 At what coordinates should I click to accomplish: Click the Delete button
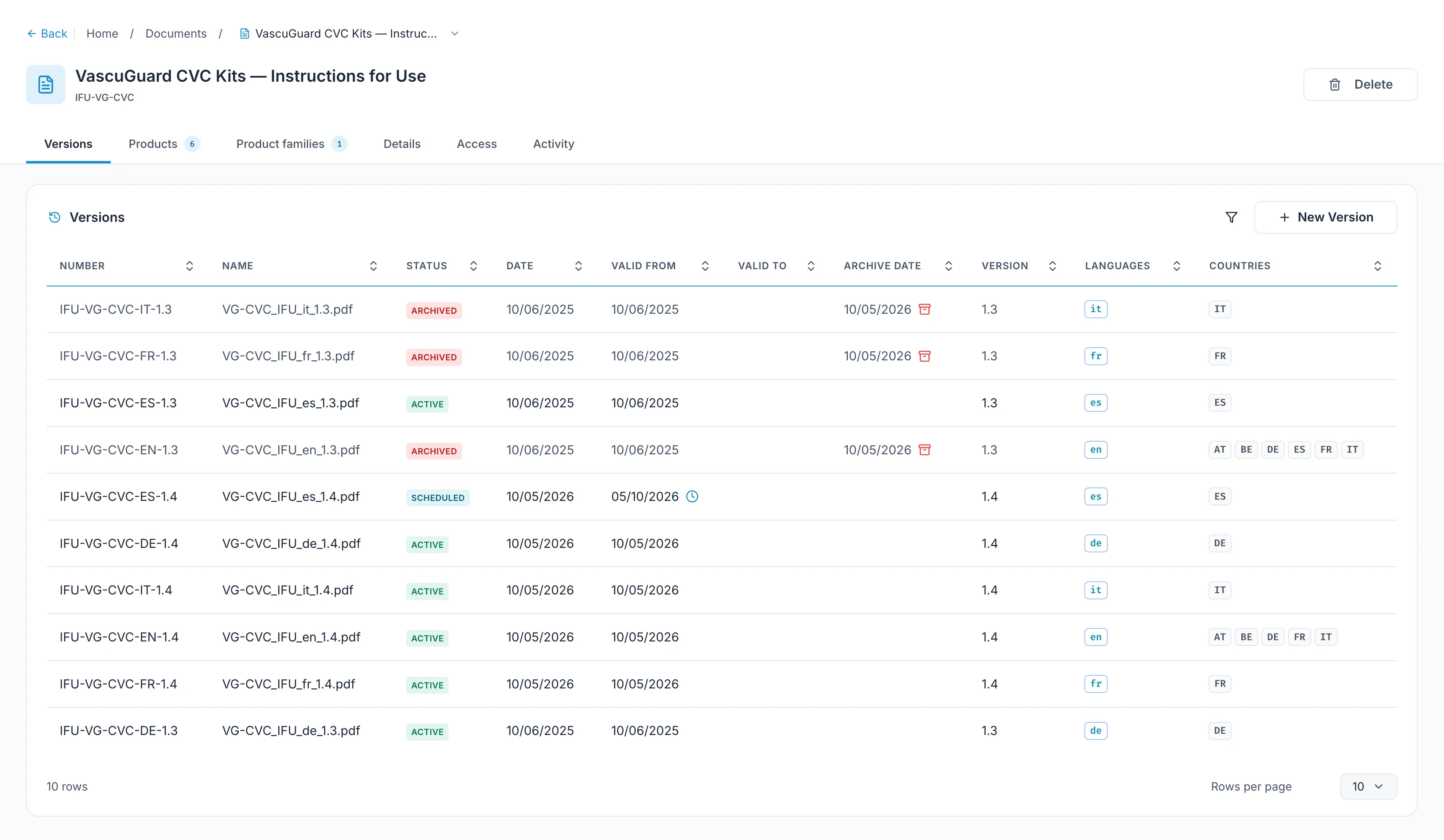click(x=1360, y=85)
